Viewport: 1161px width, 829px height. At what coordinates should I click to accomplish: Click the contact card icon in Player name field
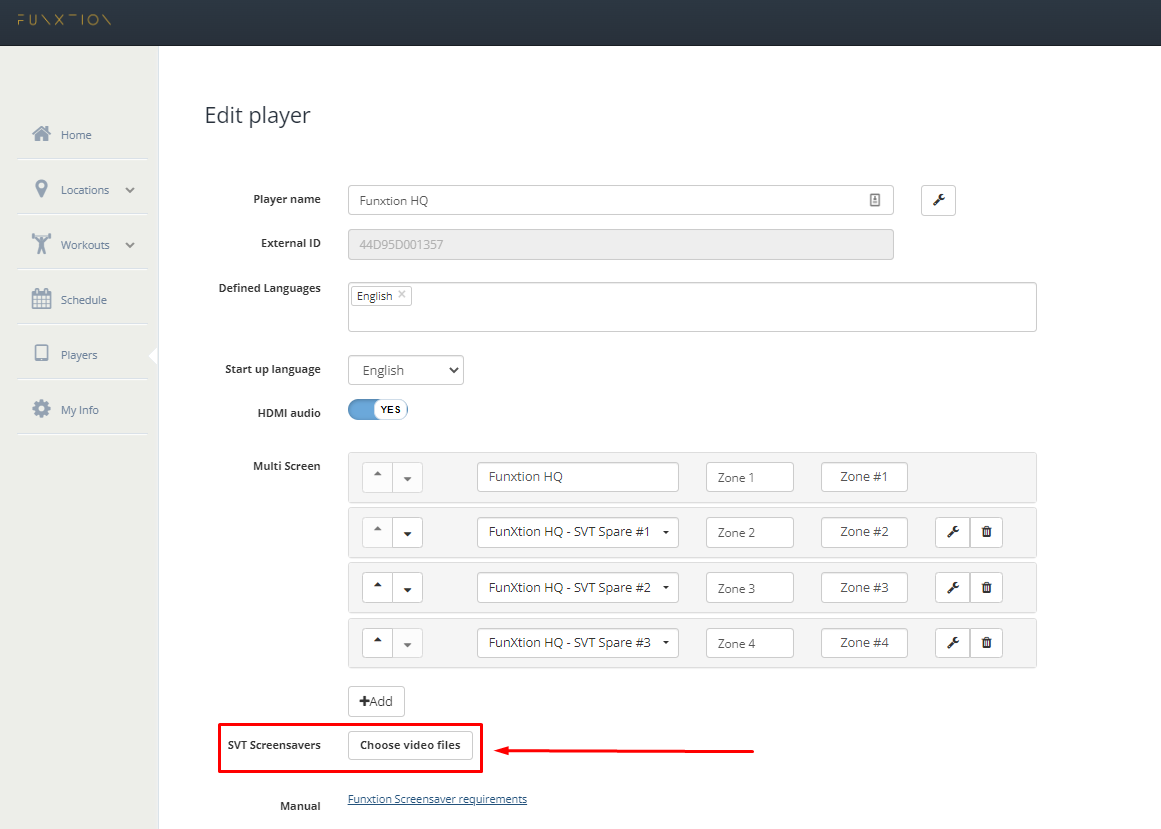[x=874, y=200]
